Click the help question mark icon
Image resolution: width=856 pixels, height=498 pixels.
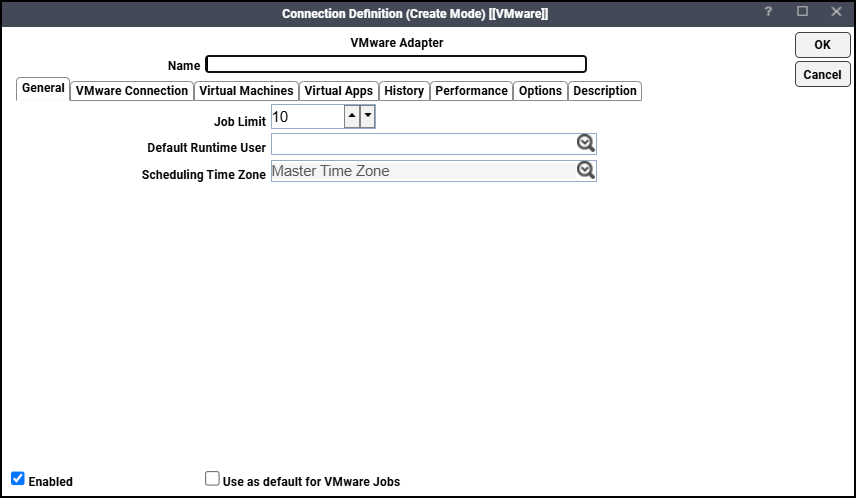click(768, 12)
